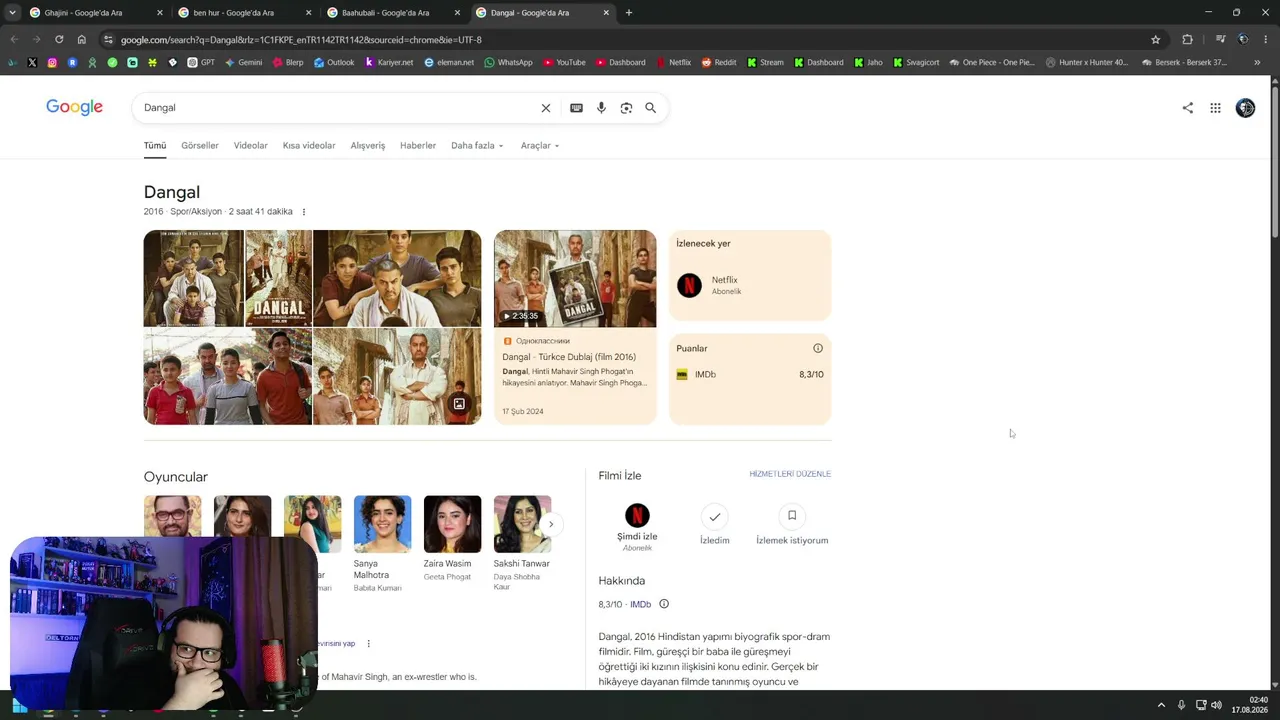Switch to the Videolar tab
Screen dimensions: 1280x720
(251, 146)
